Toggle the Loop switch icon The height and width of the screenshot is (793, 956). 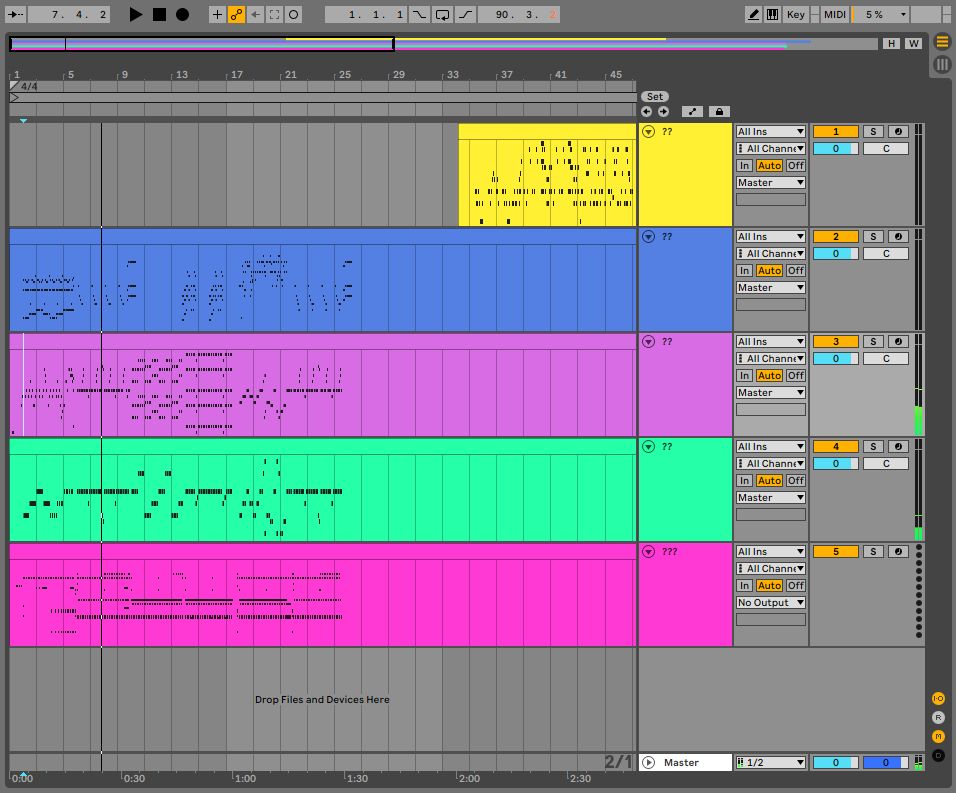pyautogui.click(x=442, y=15)
